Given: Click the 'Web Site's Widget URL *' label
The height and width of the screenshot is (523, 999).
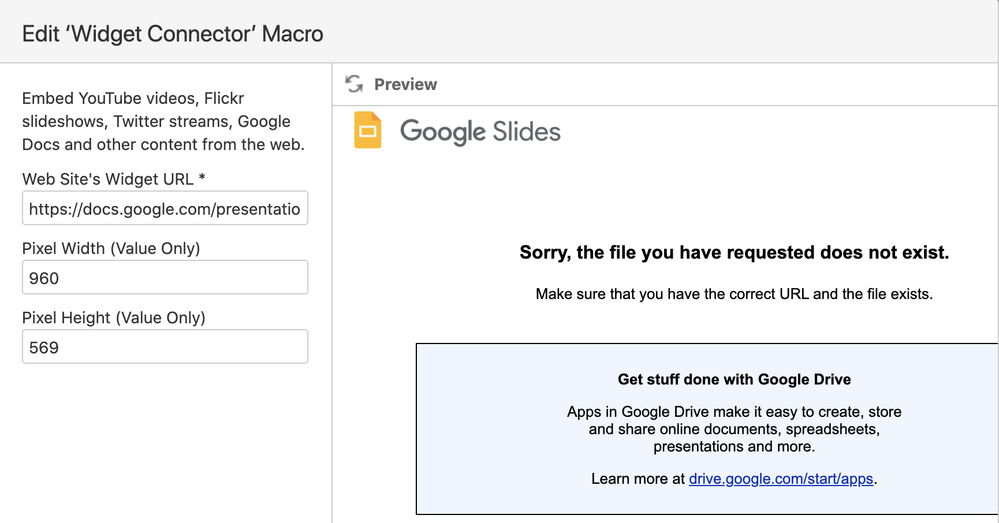Looking at the screenshot, I should pos(113,179).
